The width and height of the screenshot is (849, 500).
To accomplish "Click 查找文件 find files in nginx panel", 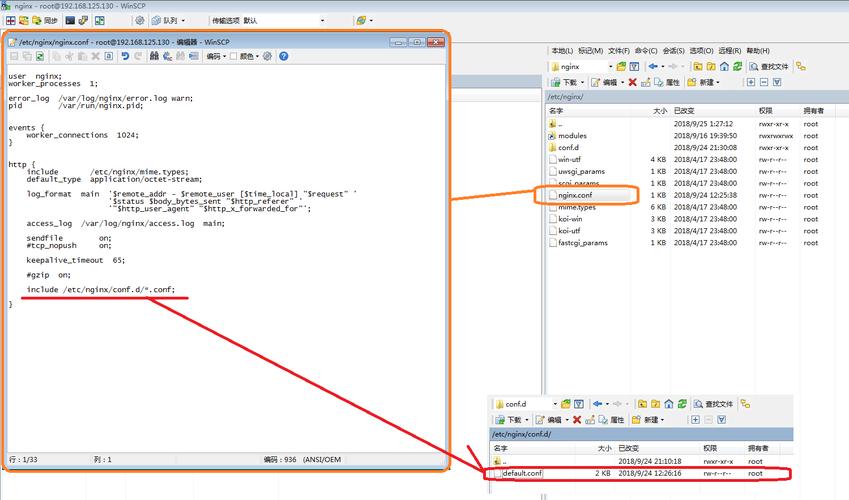I will coord(769,67).
